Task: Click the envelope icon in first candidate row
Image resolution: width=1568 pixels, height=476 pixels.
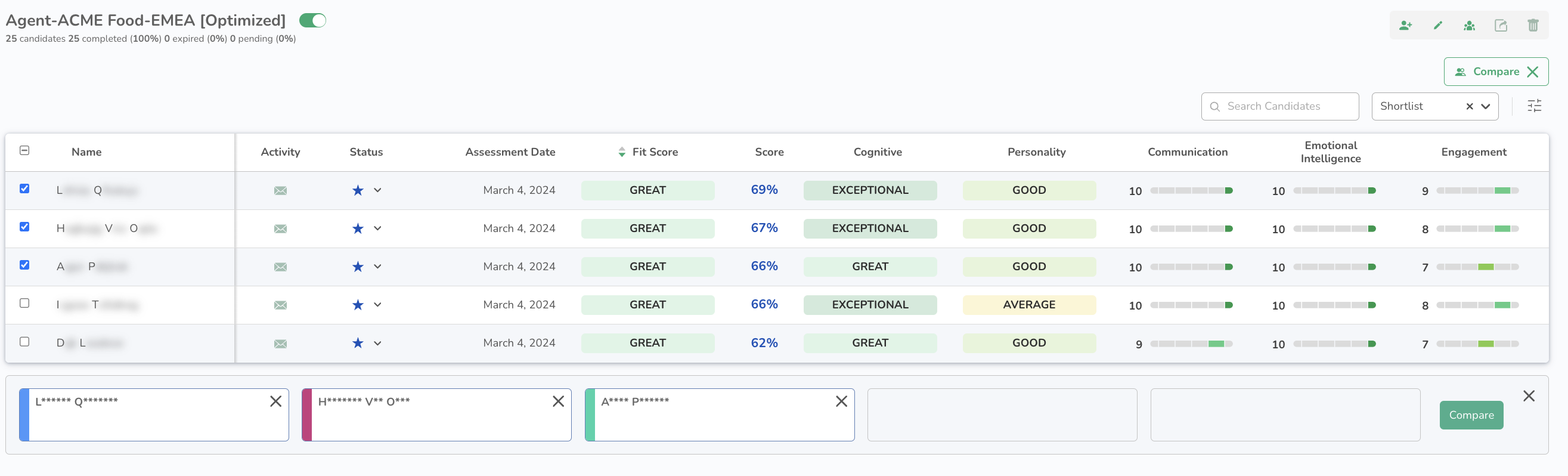Action: (280, 190)
